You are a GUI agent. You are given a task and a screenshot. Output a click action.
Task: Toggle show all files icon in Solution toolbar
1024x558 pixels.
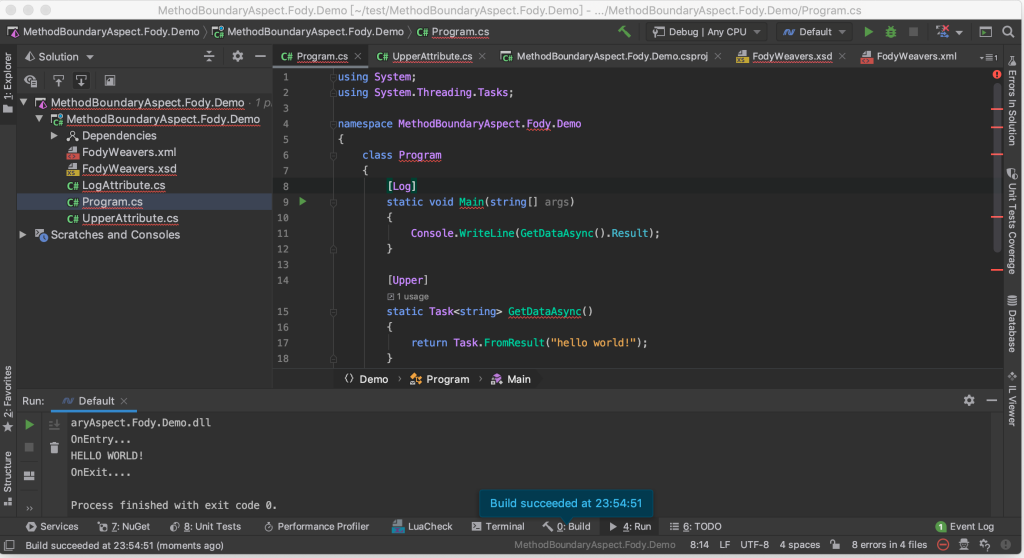tap(110, 80)
